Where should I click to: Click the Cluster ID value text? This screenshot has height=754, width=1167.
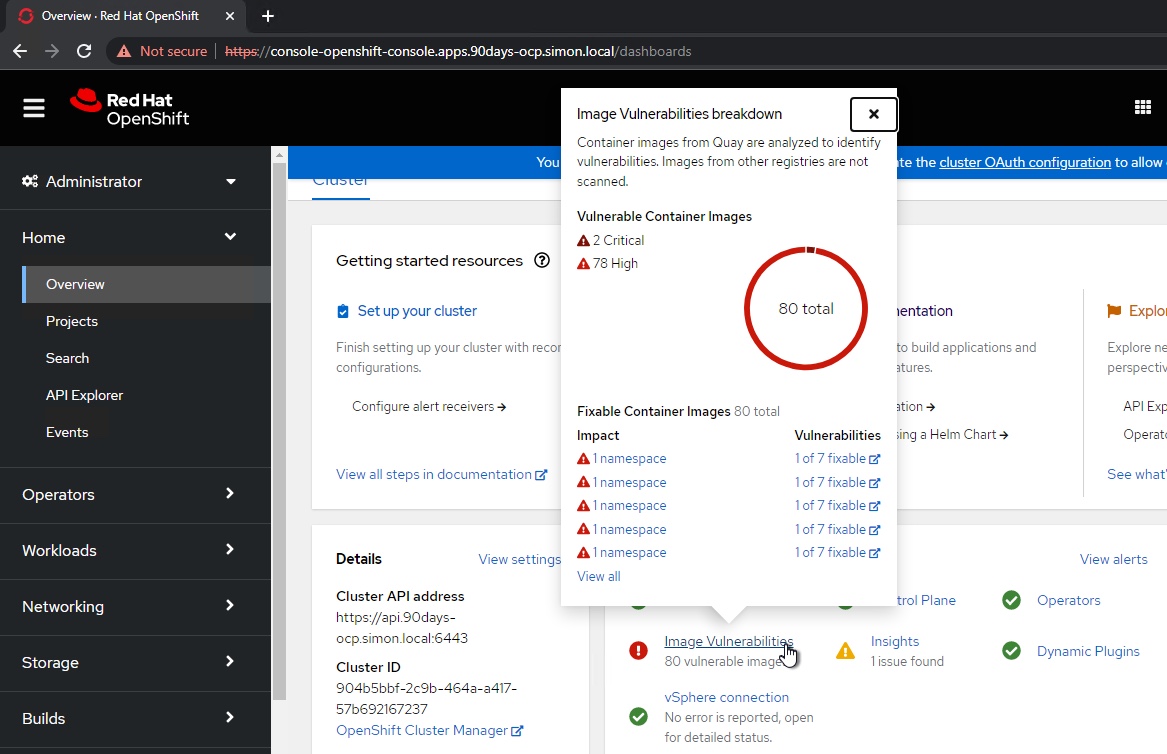click(x=426, y=698)
